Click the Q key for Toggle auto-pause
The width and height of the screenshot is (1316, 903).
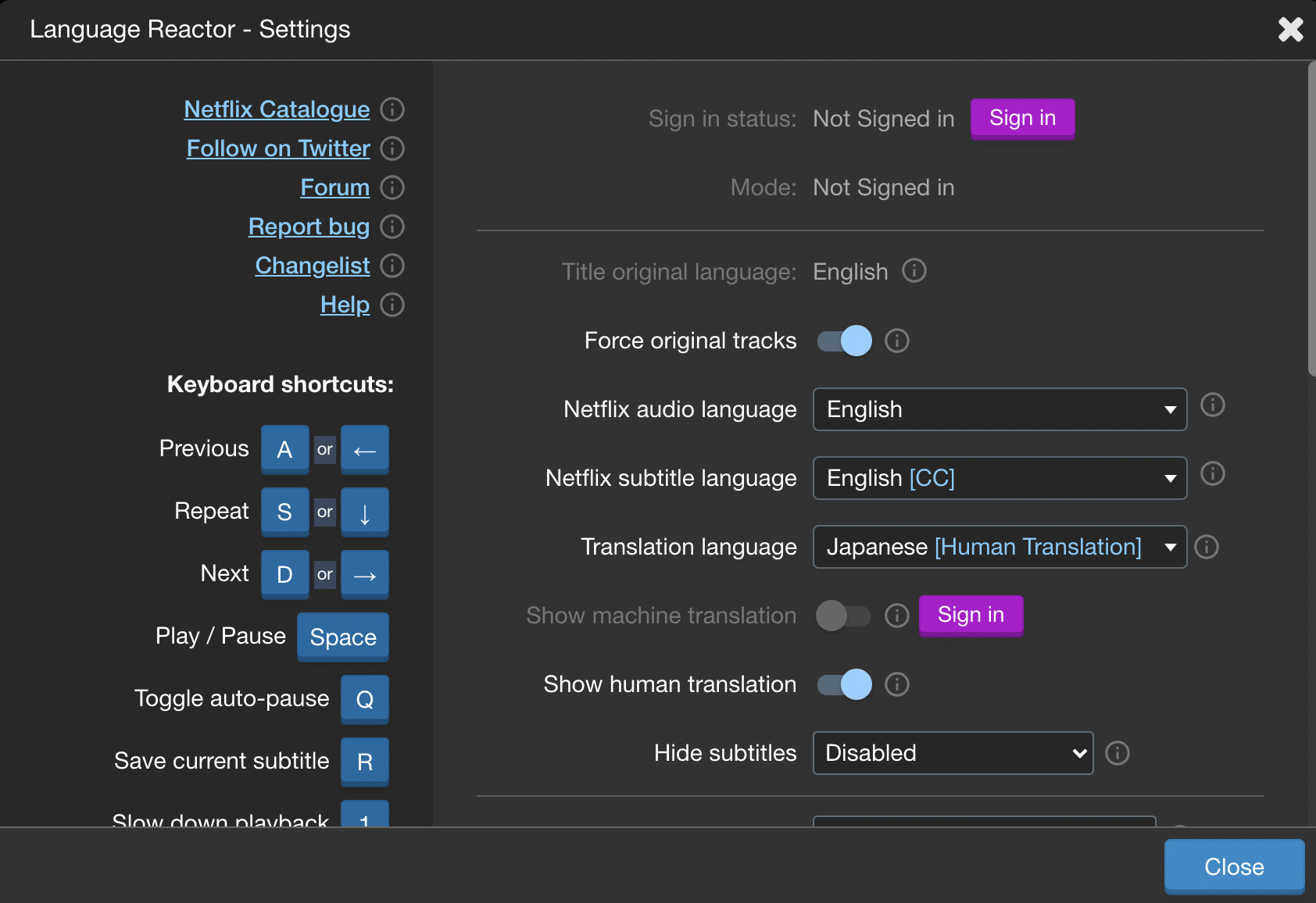365,699
